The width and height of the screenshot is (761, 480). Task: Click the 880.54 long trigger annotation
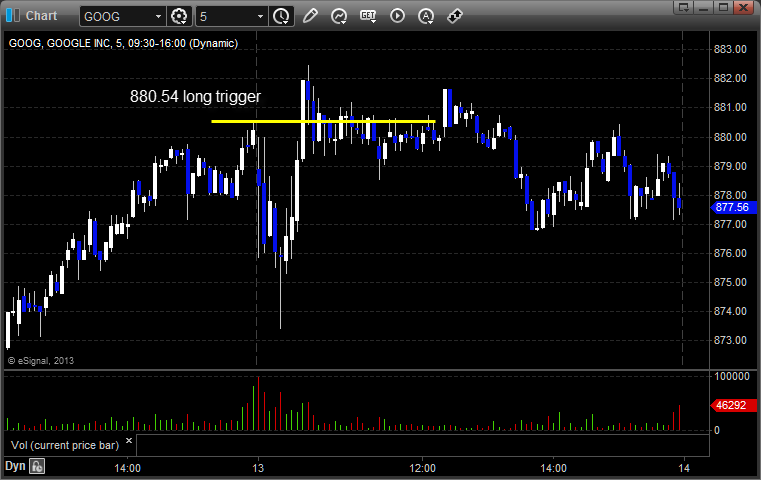click(x=195, y=96)
